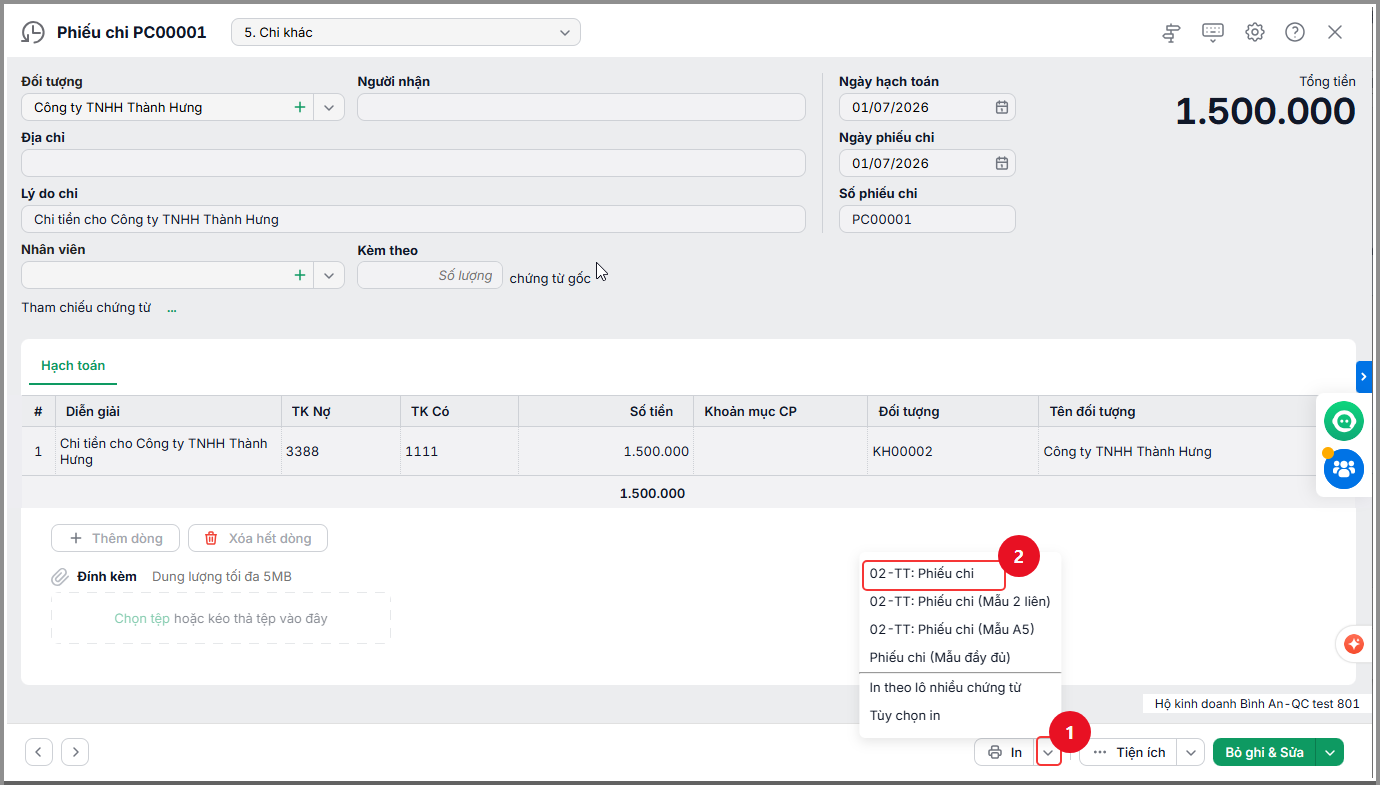Open keyboard shortcuts icon in header
The width and height of the screenshot is (1380, 785).
(x=1213, y=32)
